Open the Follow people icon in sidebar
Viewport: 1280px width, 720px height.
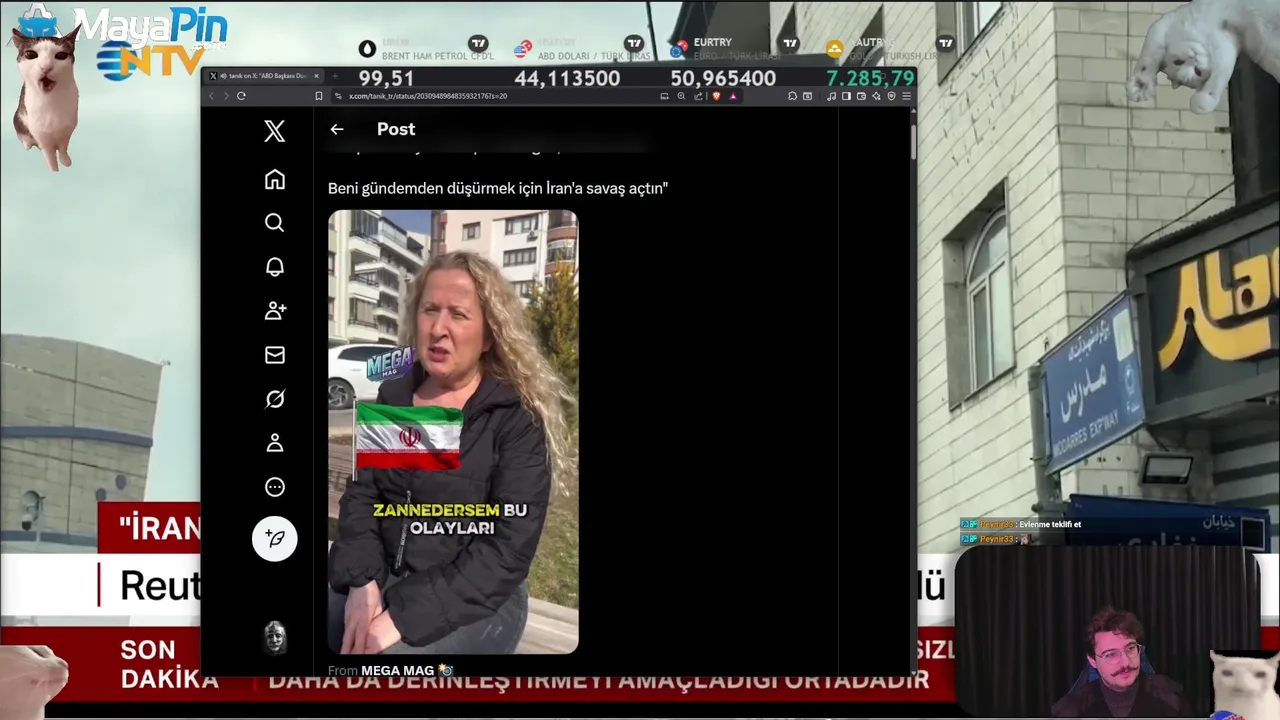pos(275,311)
